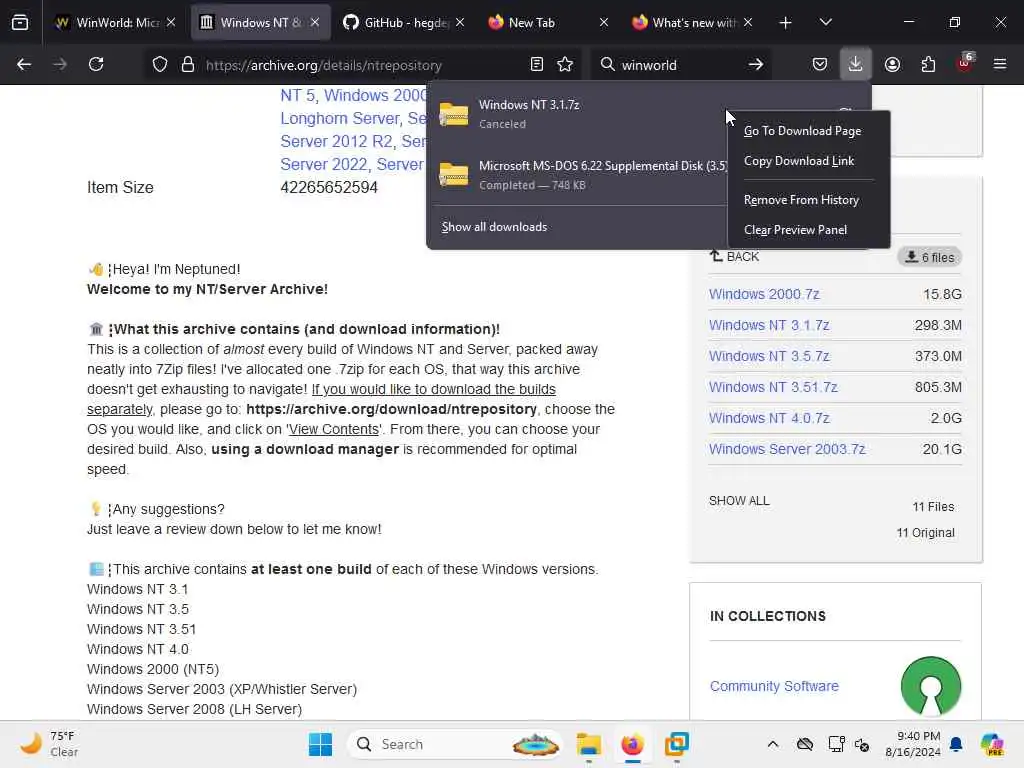Bookmark this page with the star icon
The width and height of the screenshot is (1024, 768).
tap(566, 64)
